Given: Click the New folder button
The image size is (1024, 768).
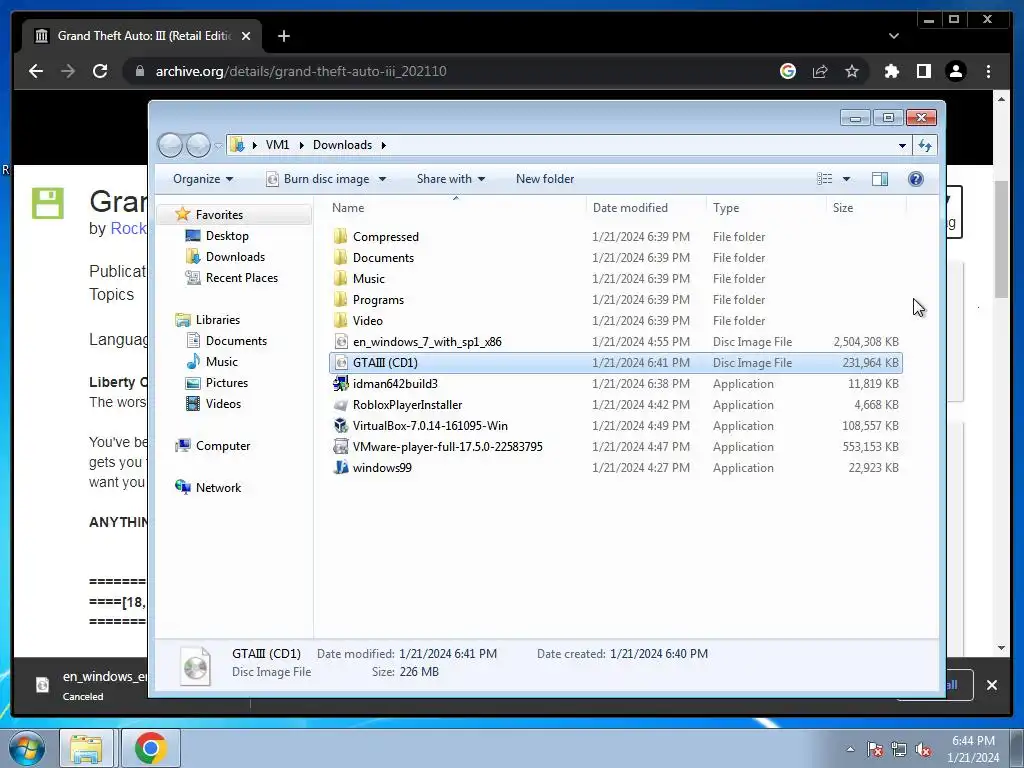Looking at the screenshot, I should pyautogui.click(x=545, y=179).
